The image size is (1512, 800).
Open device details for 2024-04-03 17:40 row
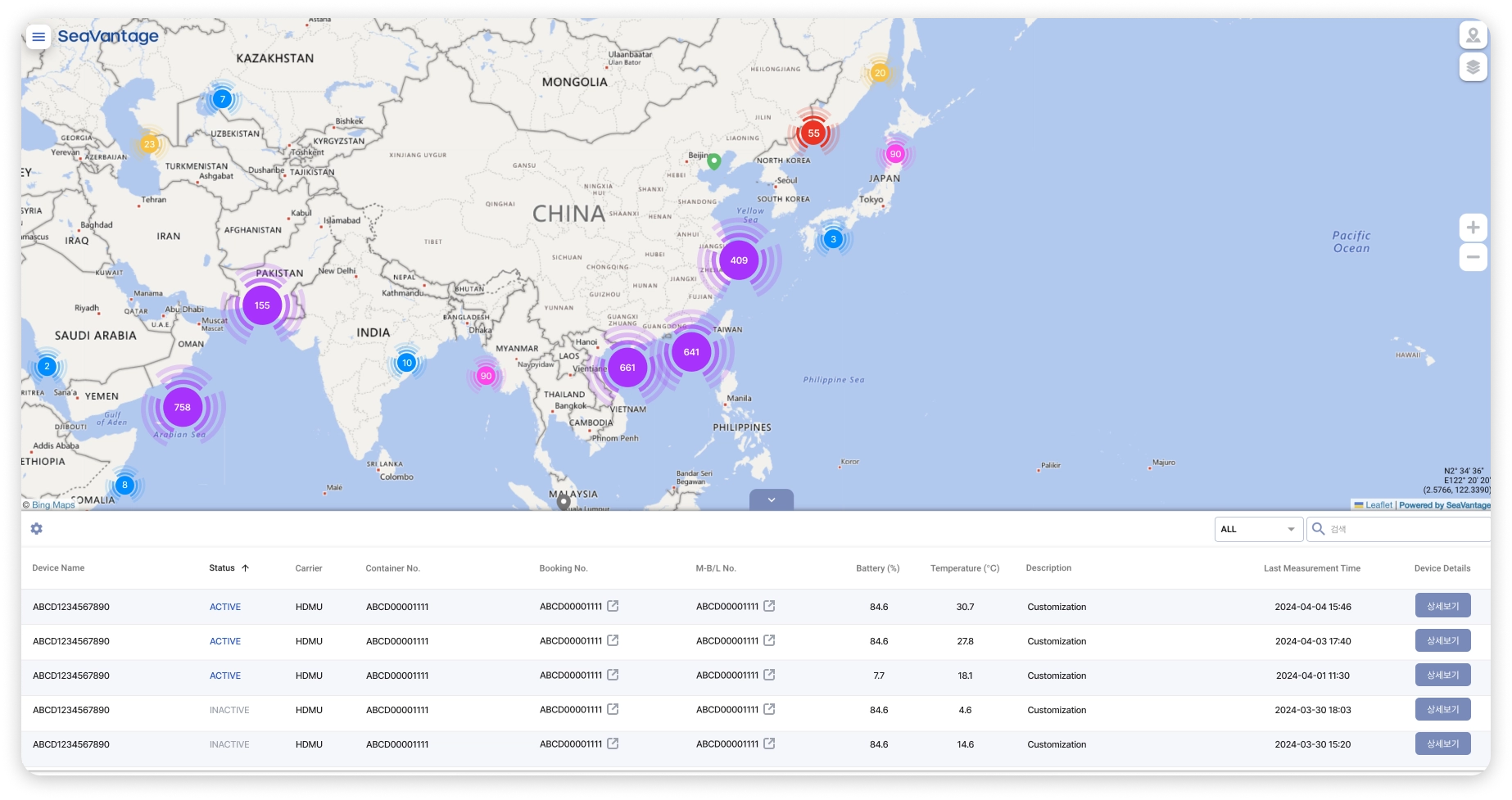coord(1442,640)
